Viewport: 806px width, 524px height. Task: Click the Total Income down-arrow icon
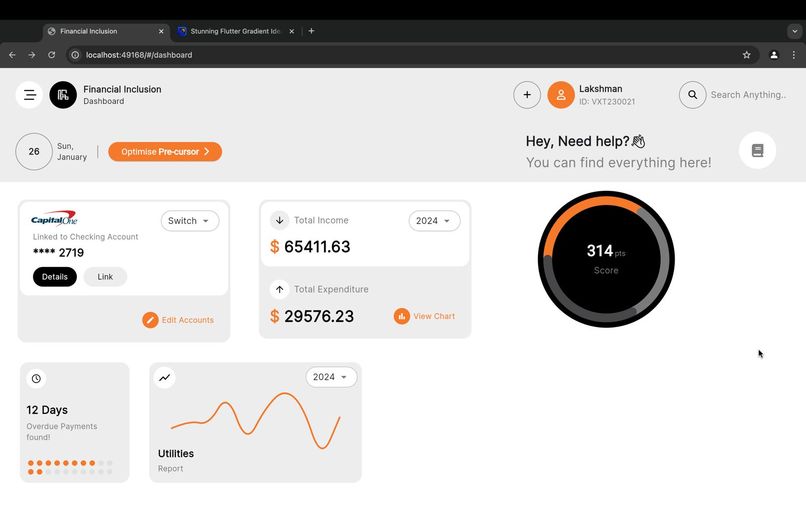point(280,220)
